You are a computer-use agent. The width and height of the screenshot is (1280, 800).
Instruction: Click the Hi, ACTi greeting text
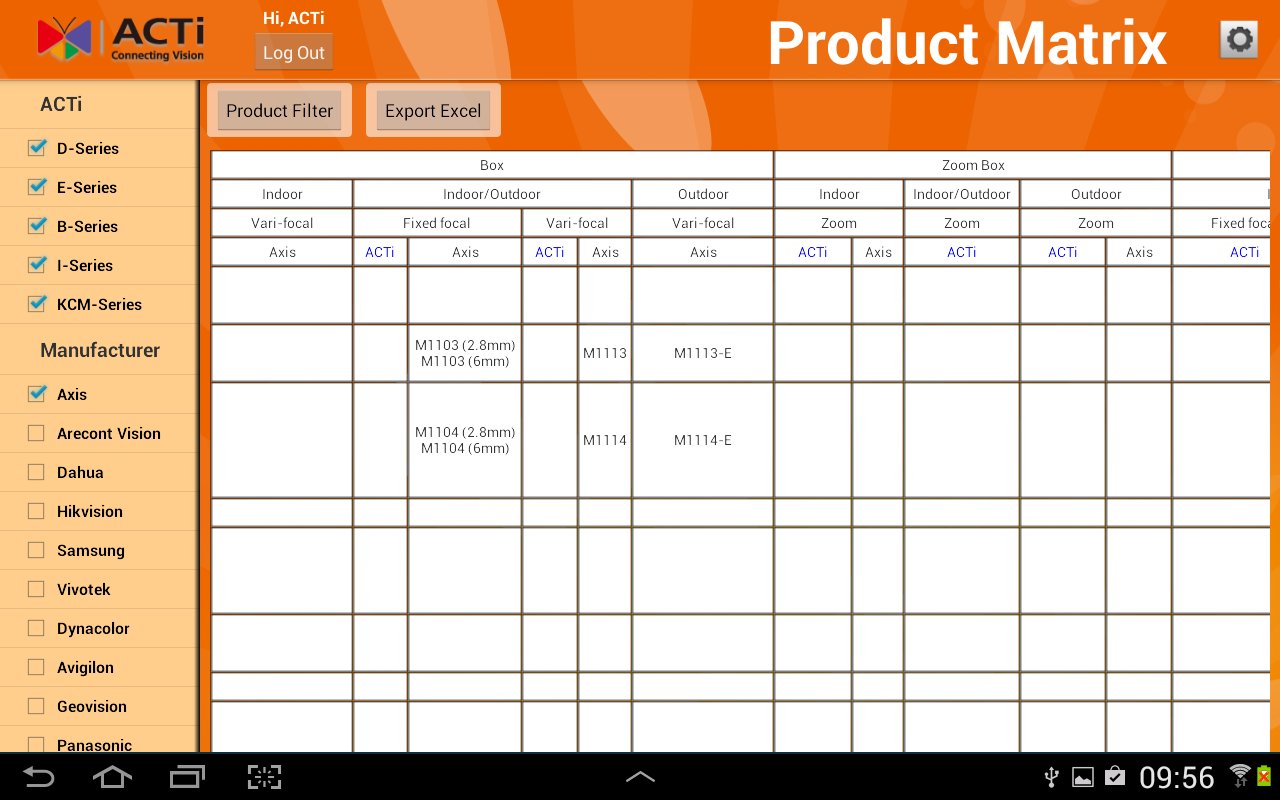293,18
